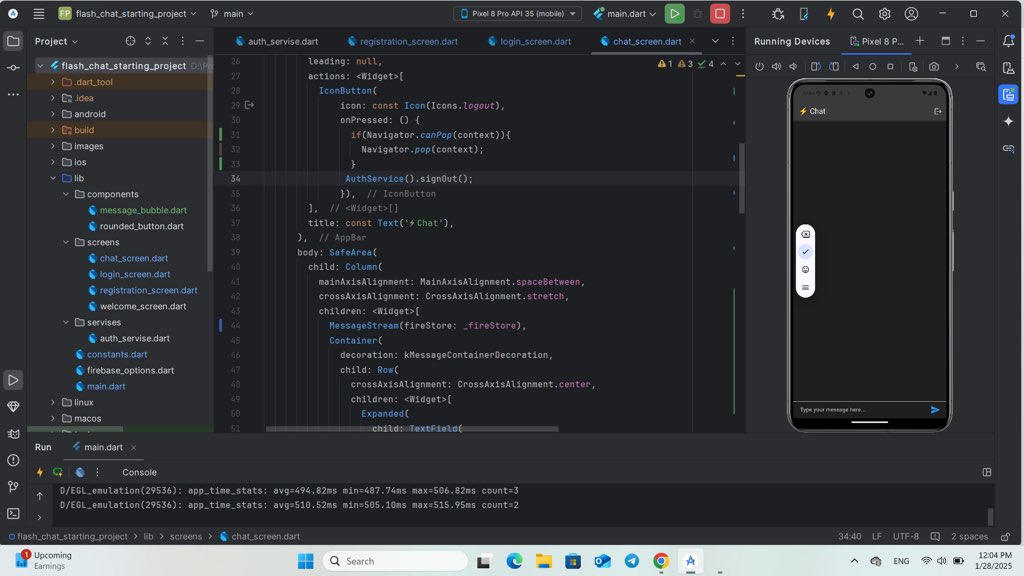Image resolution: width=1024 pixels, height=576 pixels.
Task: Open the Windows Start button
Action: pos(305,561)
